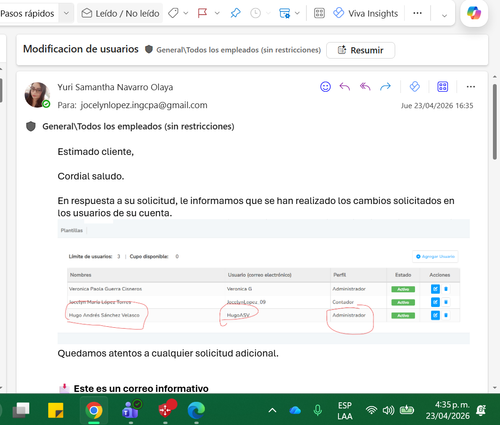Viewport: 500px width, 425px height.
Task: Open the volume speaker icon
Action: (x=388, y=410)
